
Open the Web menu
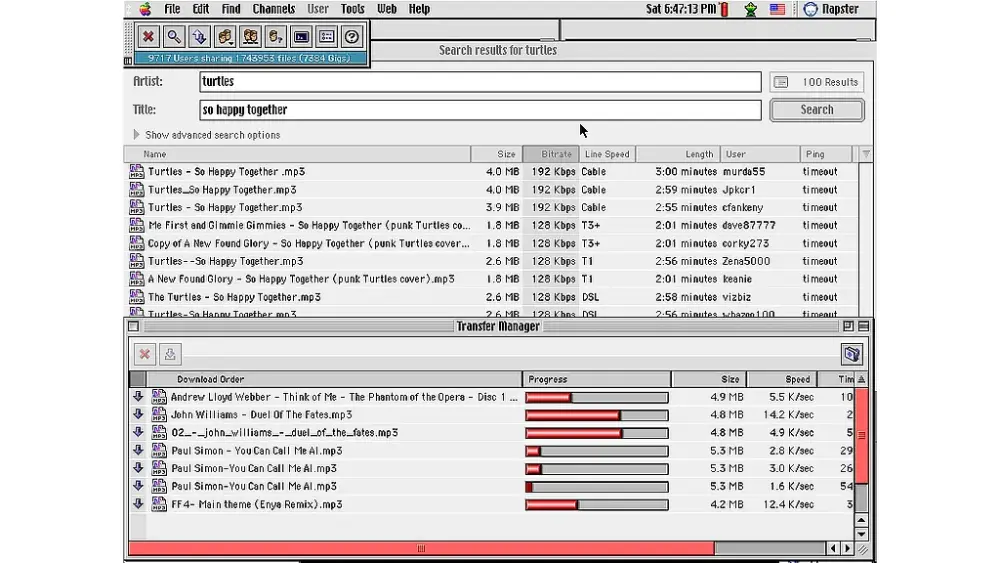pos(387,9)
